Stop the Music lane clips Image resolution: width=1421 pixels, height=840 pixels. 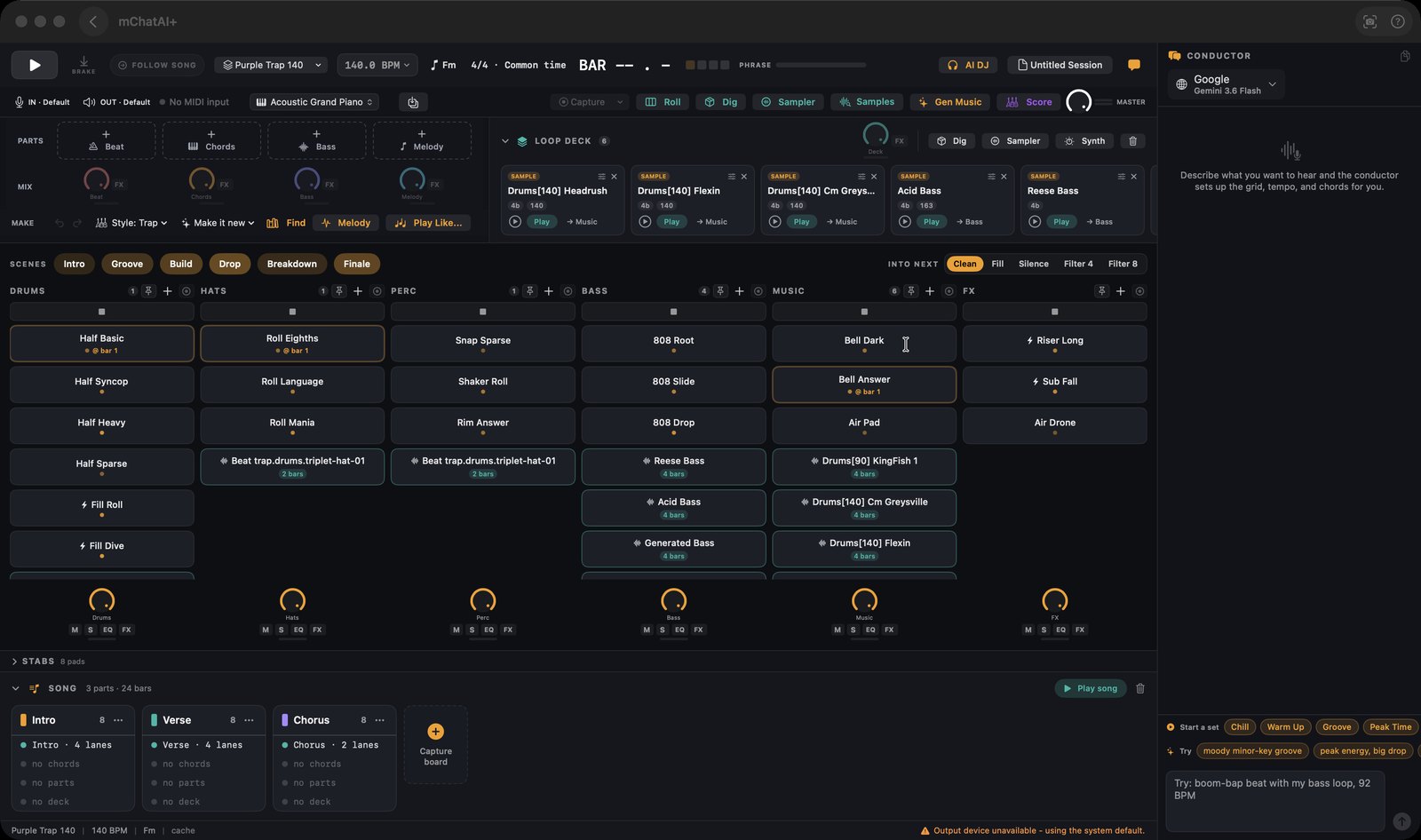coord(864,312)
